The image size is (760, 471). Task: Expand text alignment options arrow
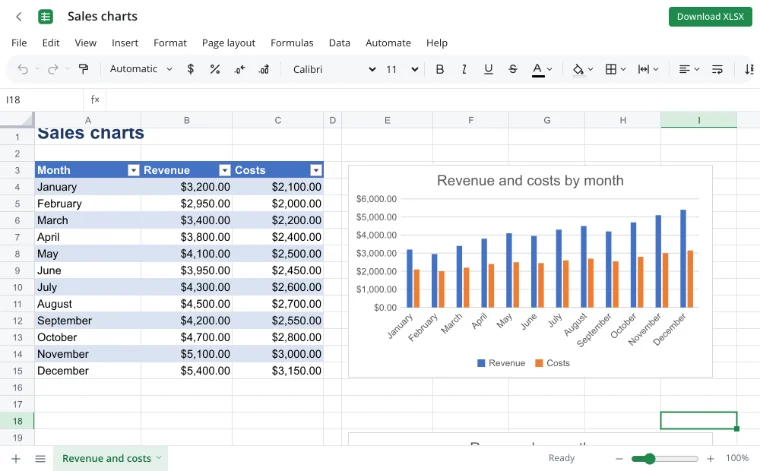tap(697, 69)
